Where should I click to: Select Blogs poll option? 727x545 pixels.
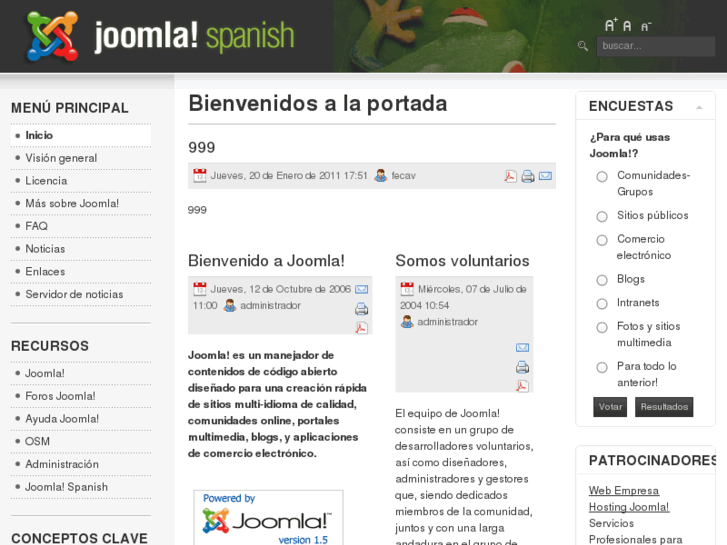602,280
